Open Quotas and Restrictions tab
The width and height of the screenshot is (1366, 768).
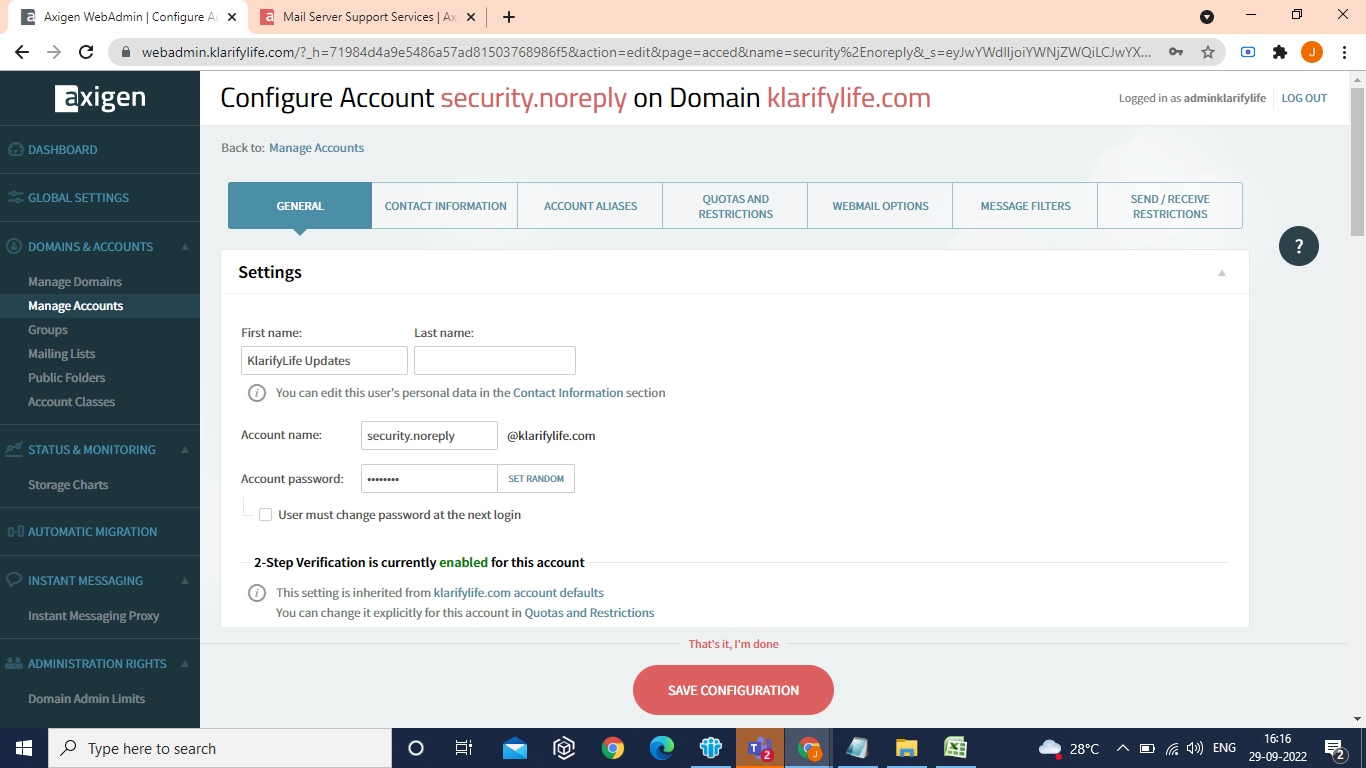click(735, 206)
